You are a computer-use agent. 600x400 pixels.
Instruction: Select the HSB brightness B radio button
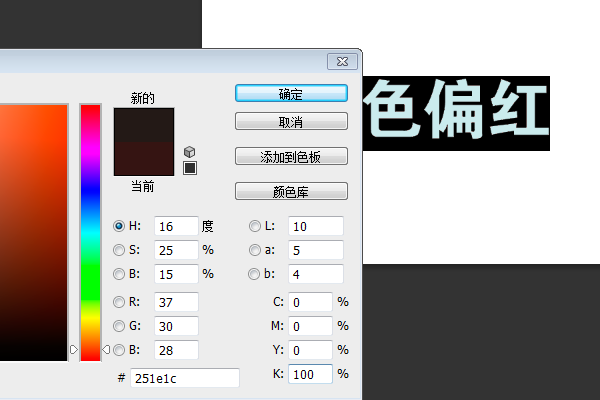tap(119, 274)
